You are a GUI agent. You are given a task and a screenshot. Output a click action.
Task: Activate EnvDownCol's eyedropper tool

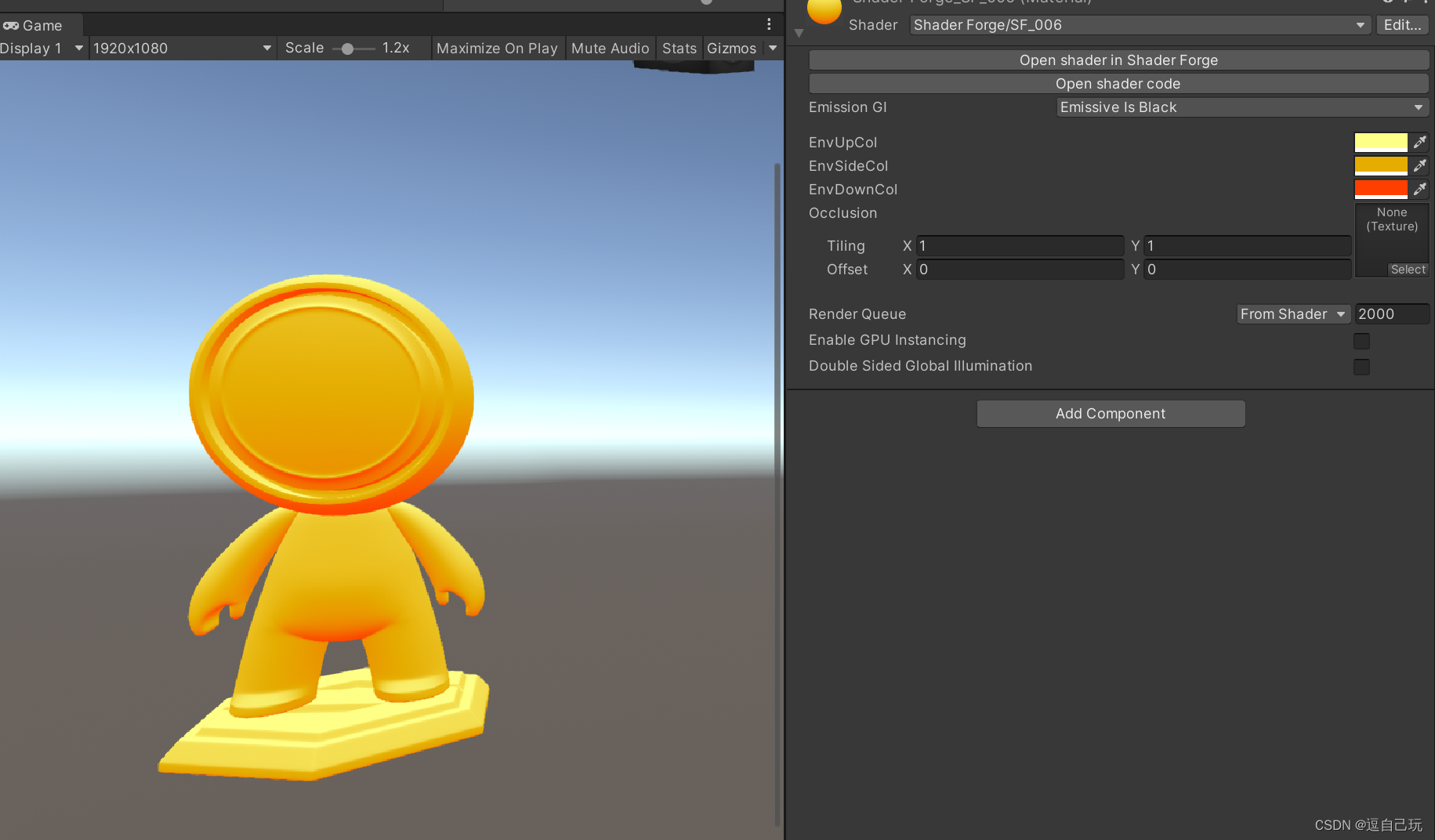1420,189
